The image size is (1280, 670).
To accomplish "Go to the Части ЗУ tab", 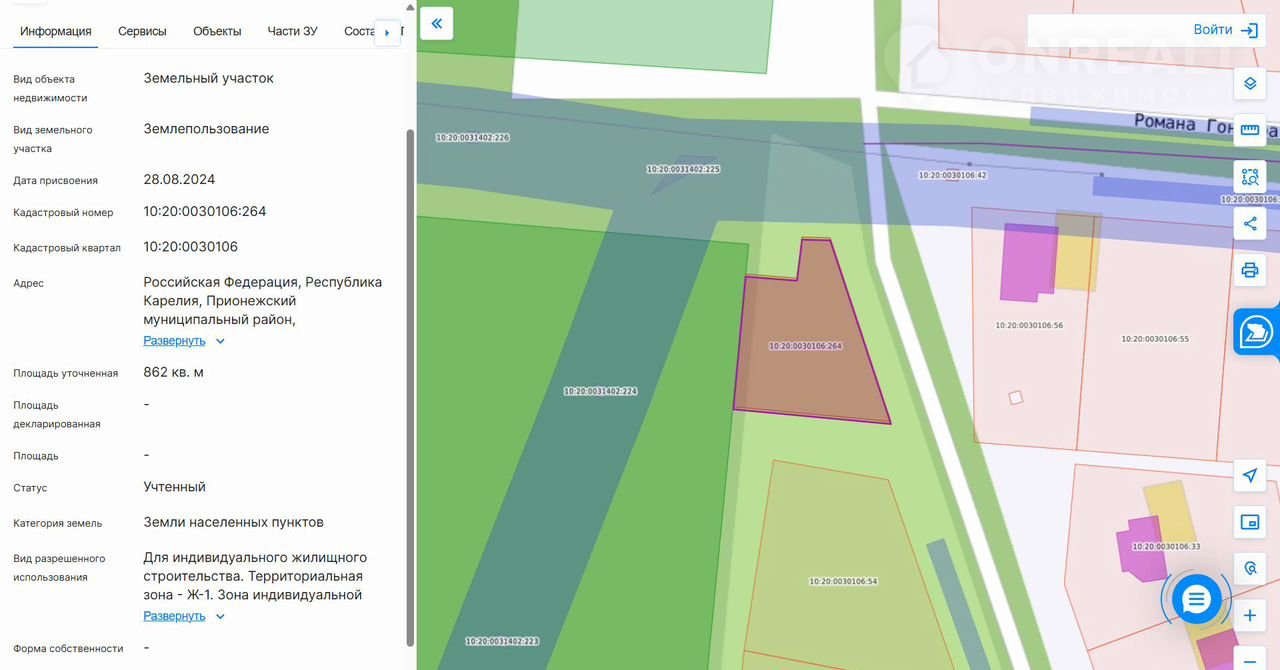I will [x=292, y=31].
